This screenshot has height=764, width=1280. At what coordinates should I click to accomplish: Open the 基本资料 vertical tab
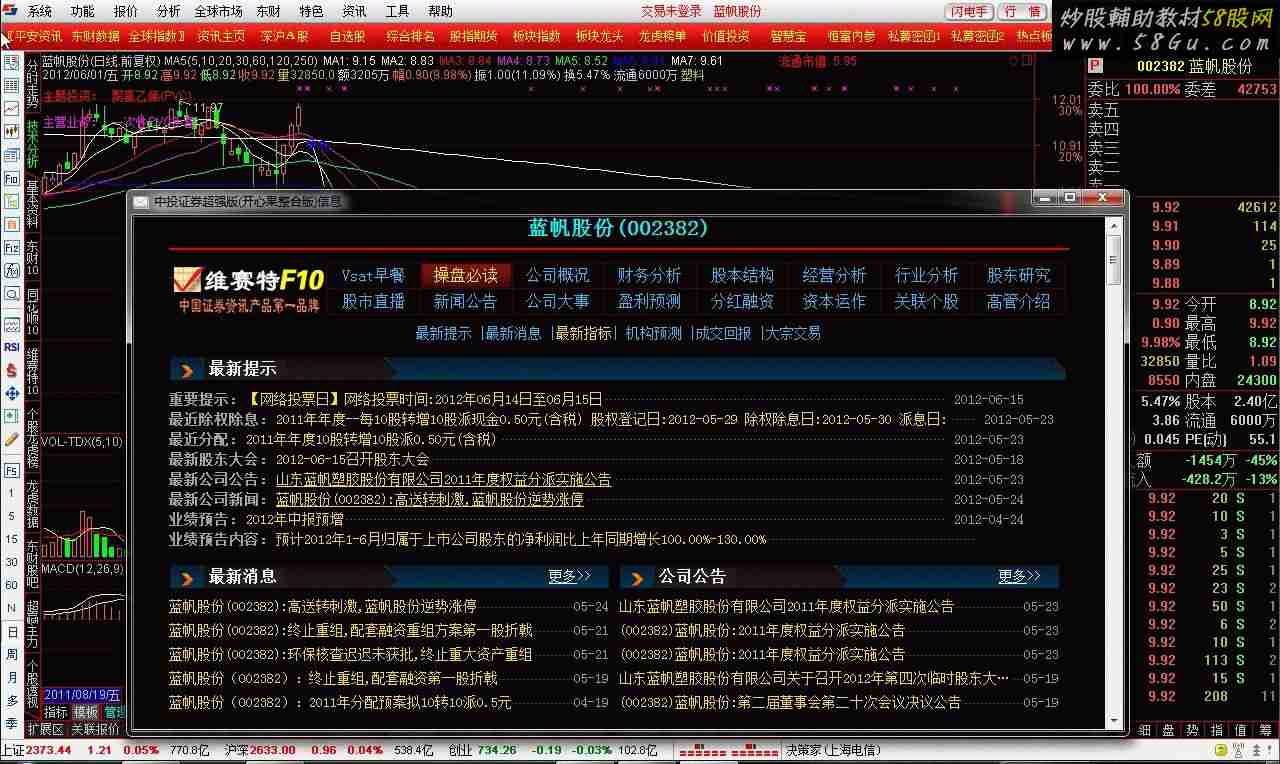32,204
